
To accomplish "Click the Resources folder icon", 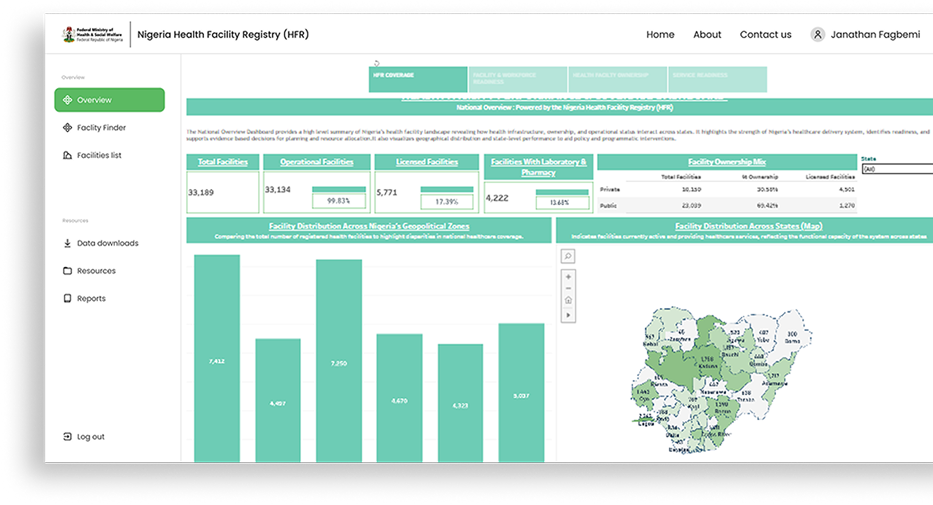I will 67,271.
